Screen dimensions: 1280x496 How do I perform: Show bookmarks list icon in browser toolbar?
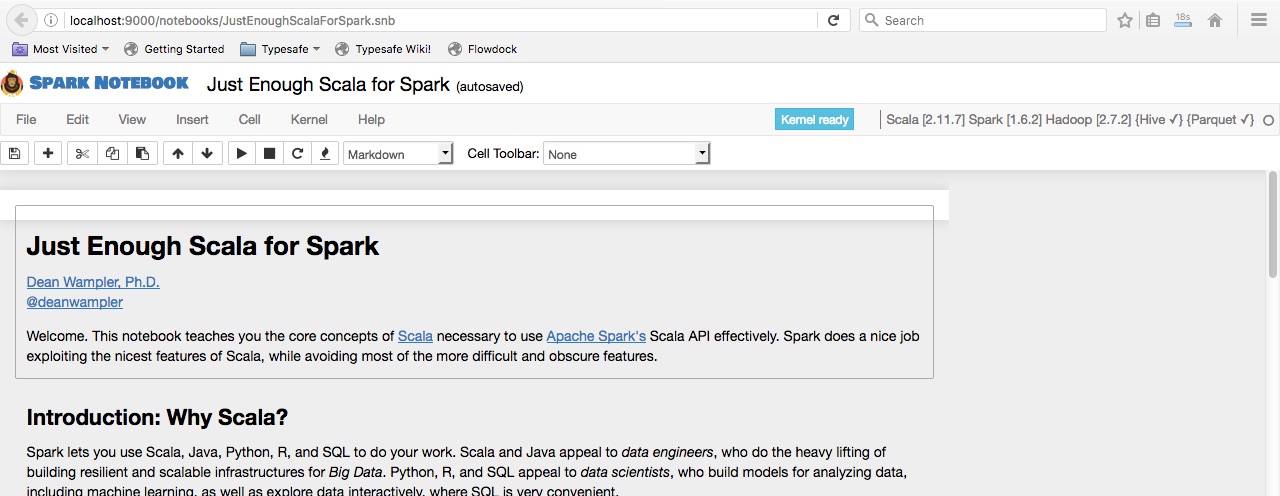[1153, 20]
